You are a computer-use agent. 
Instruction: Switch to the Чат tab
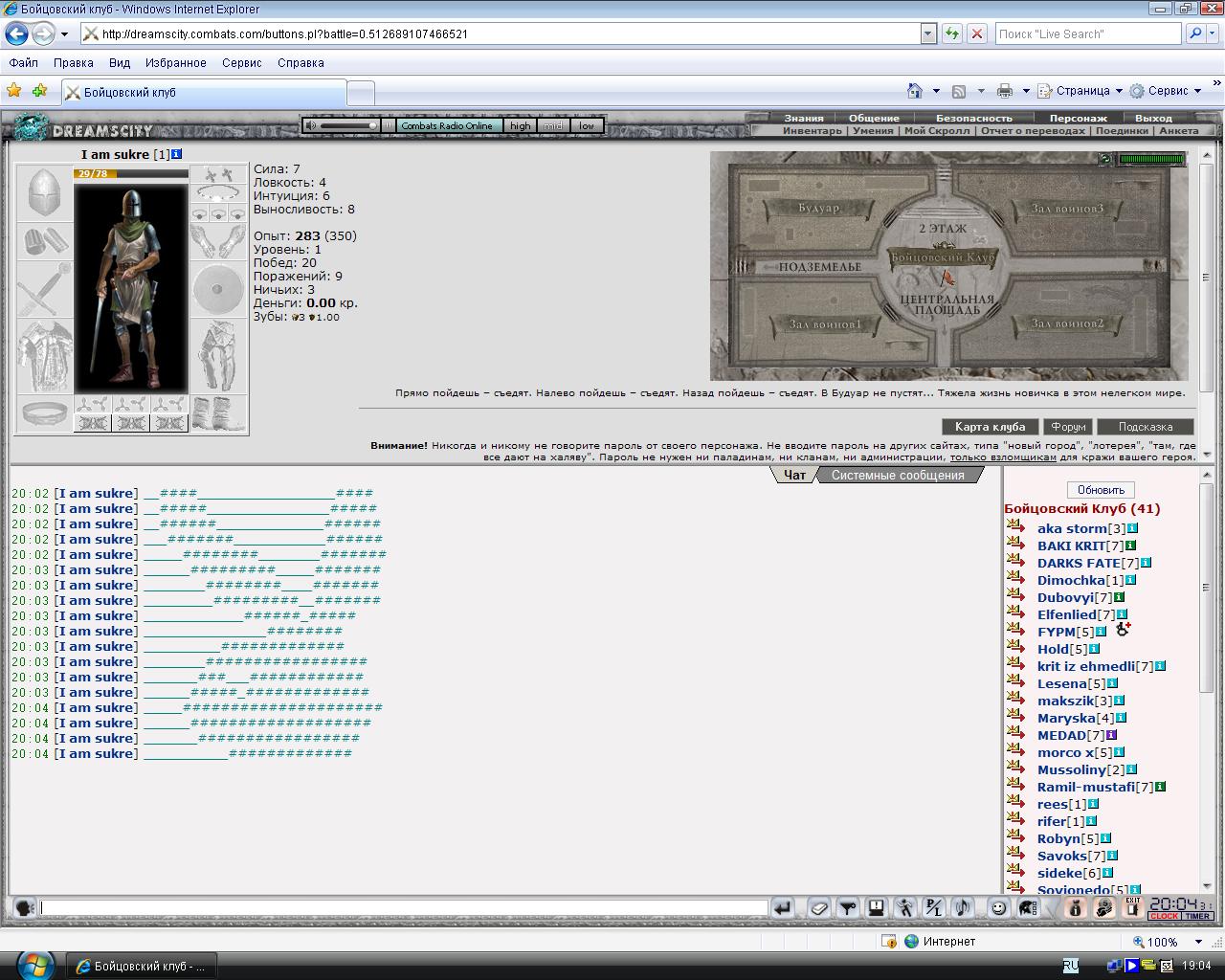pos(794,475)
